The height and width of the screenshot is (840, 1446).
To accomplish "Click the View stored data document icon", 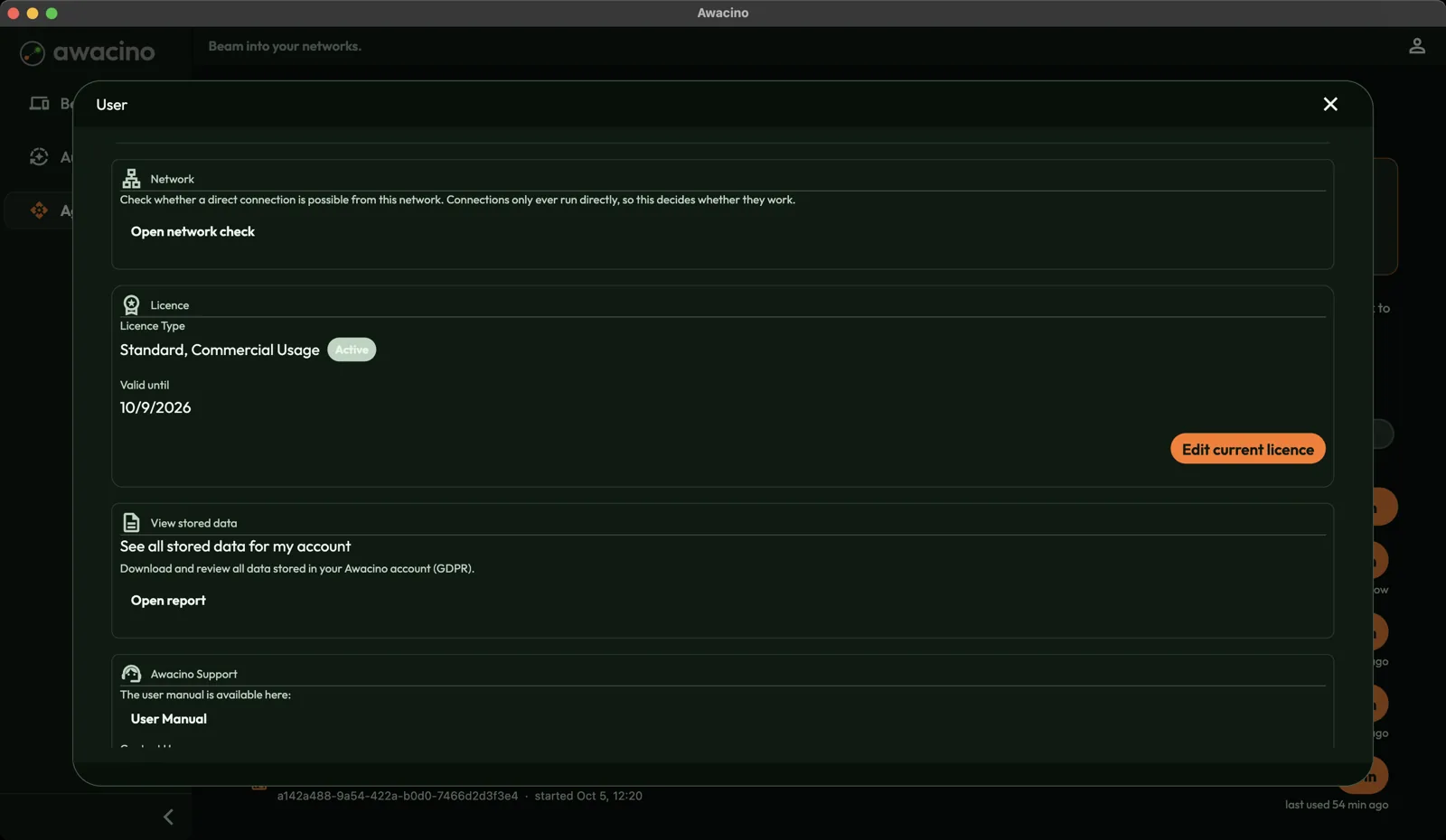I will 131,522.
